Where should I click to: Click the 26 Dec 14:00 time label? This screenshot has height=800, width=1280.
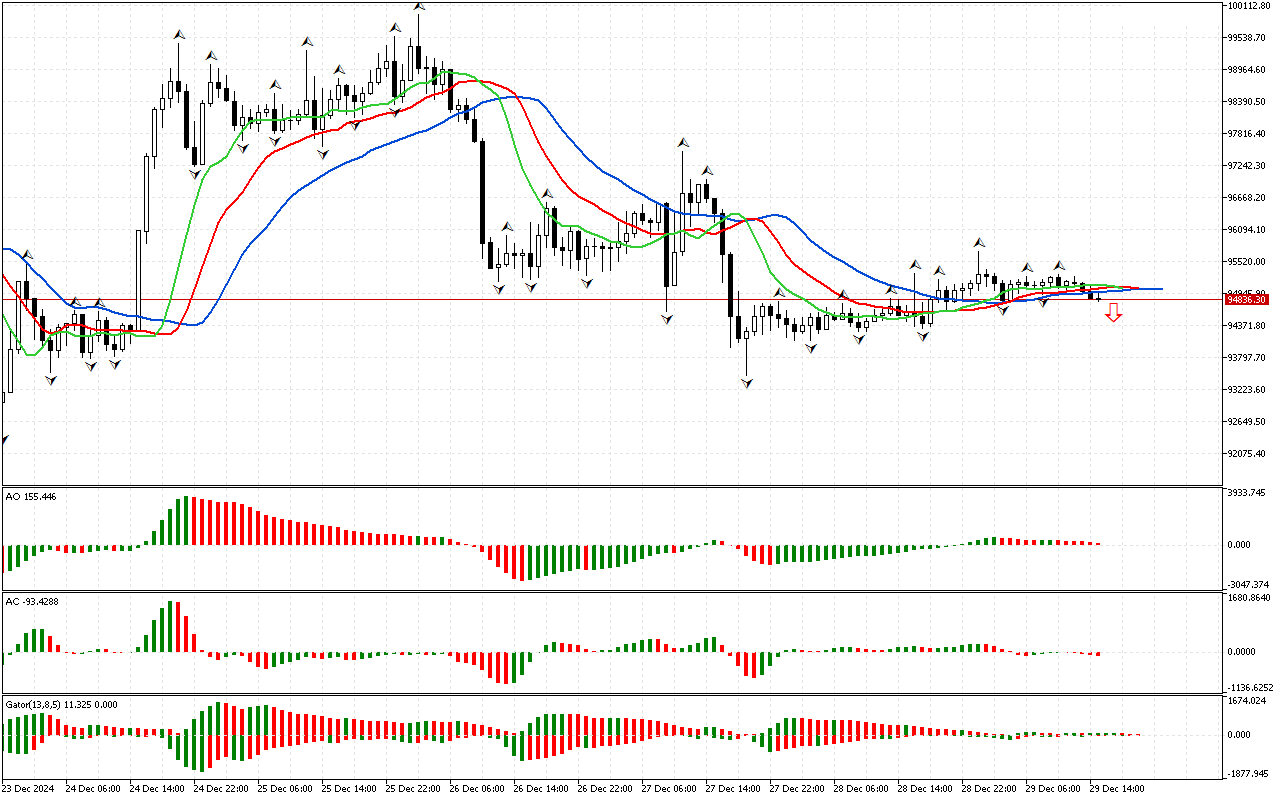click(541, 789)
